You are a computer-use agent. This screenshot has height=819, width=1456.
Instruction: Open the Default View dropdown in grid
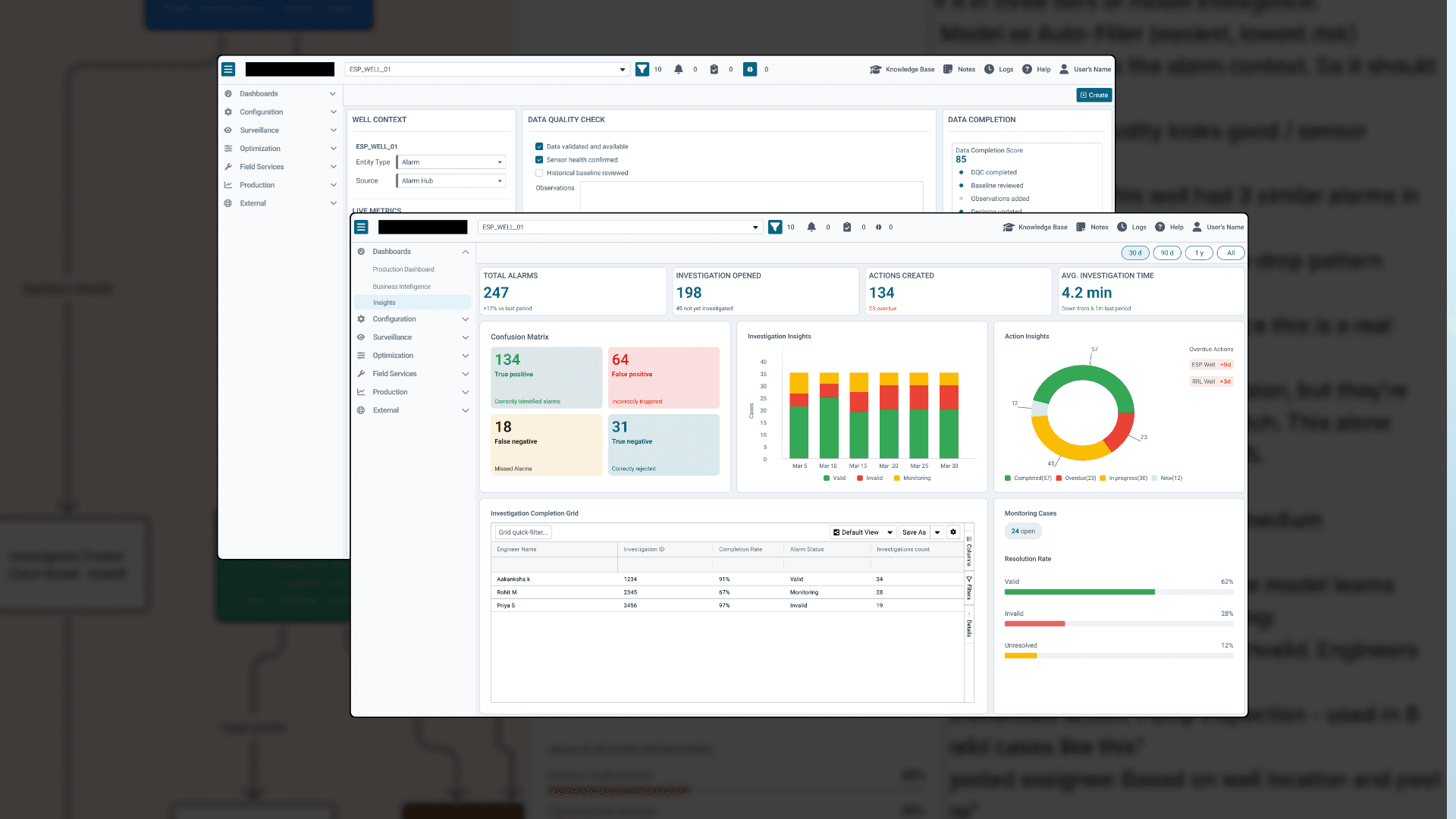point(863,532)
